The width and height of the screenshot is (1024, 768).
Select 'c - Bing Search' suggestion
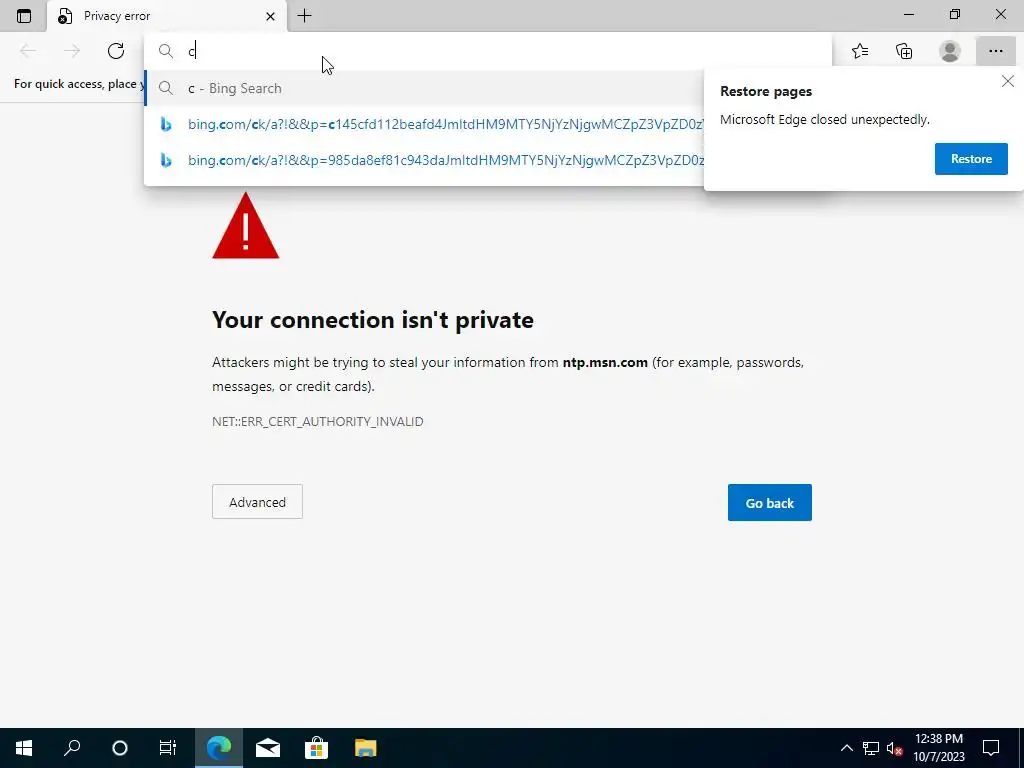(424, 88)
